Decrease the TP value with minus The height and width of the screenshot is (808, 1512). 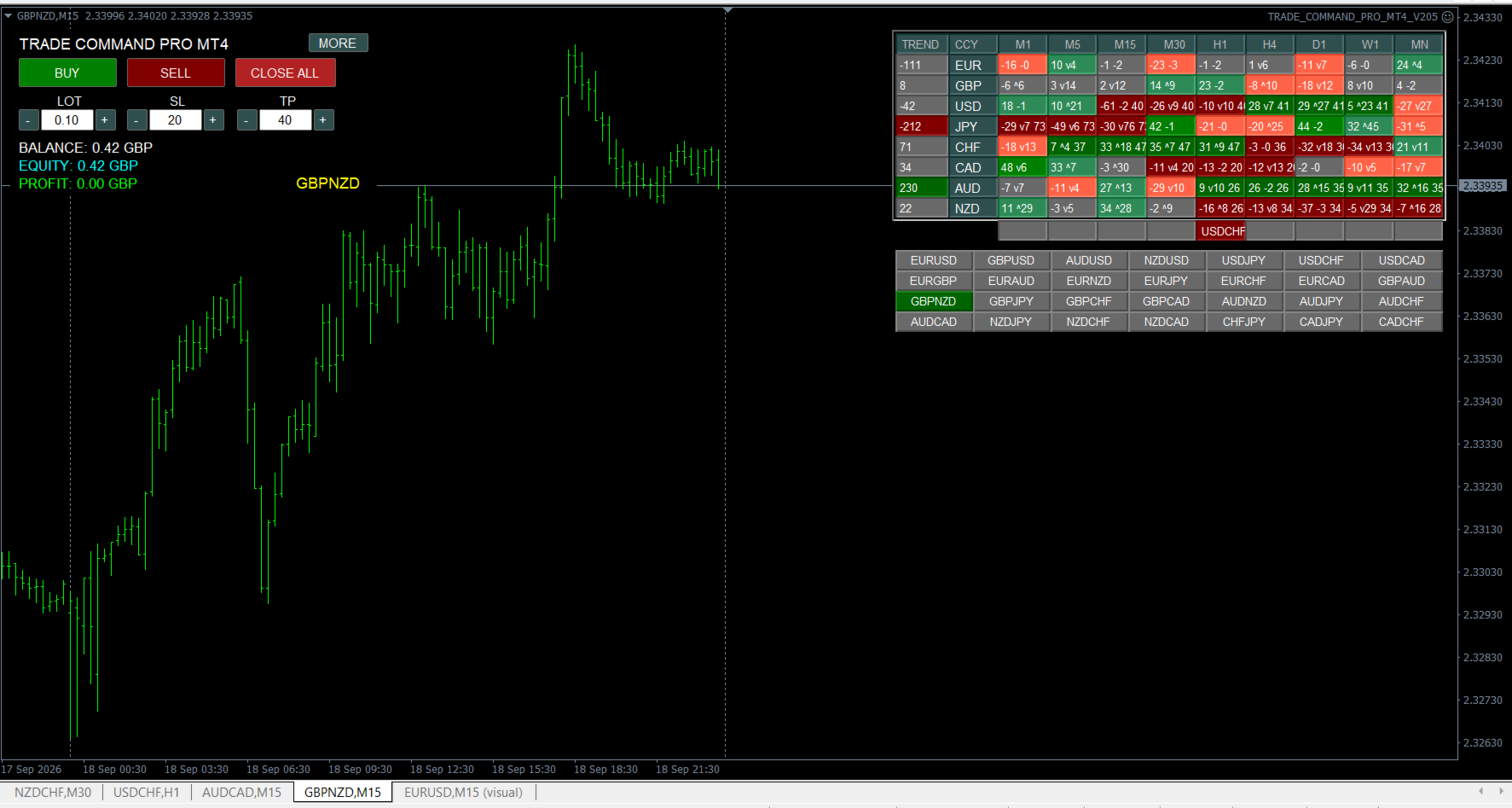246,120
